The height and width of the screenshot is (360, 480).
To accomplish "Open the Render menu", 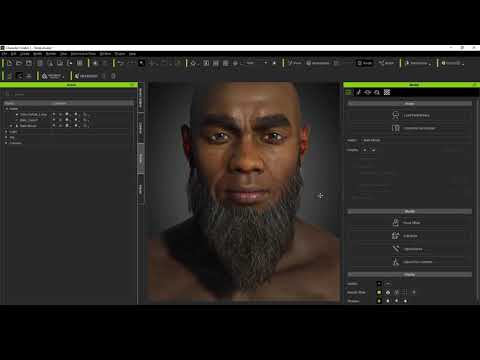I will [51, 54].
